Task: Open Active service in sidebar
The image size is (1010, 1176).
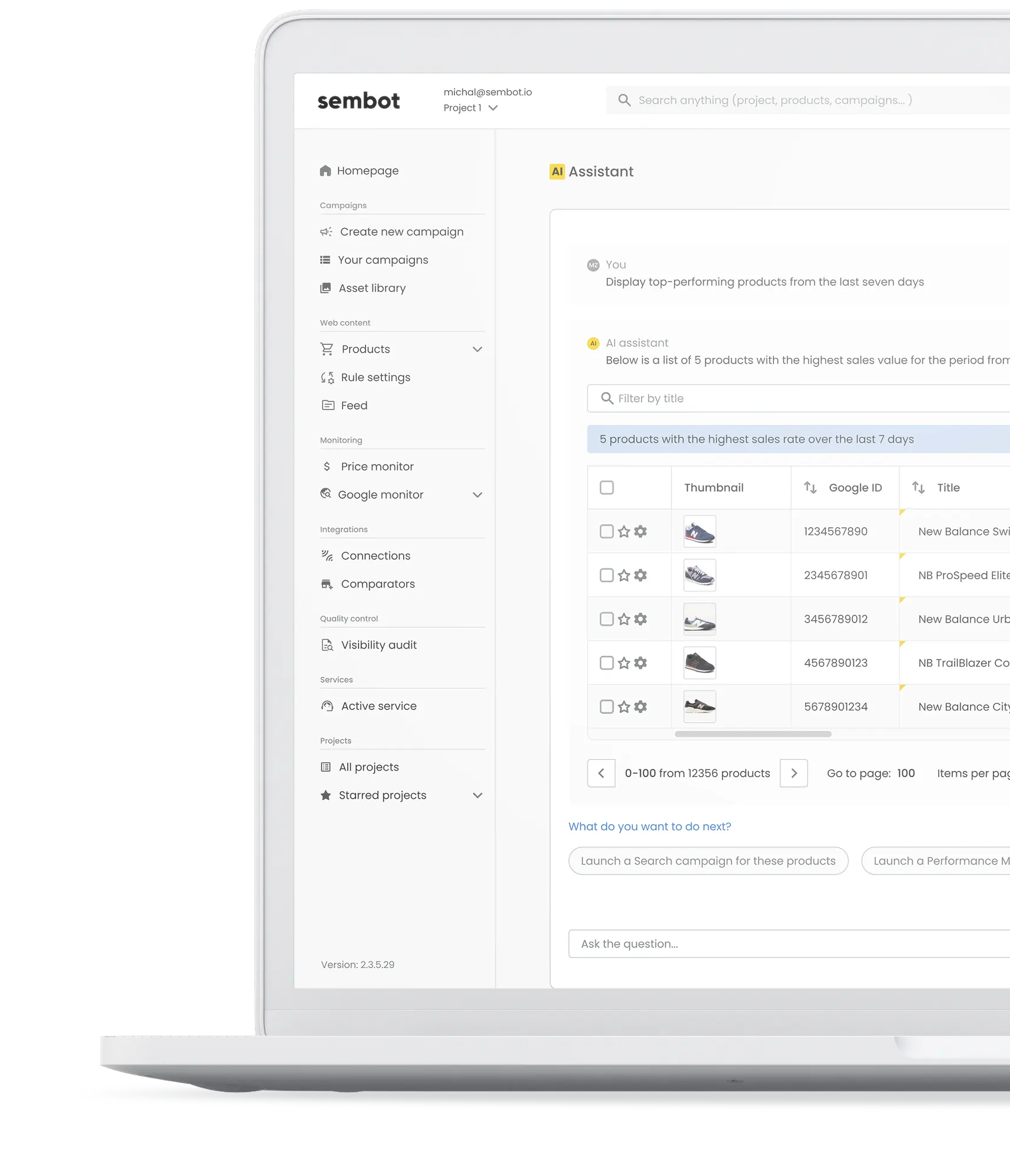Action: pyautogui.click(x=368, y=706)
